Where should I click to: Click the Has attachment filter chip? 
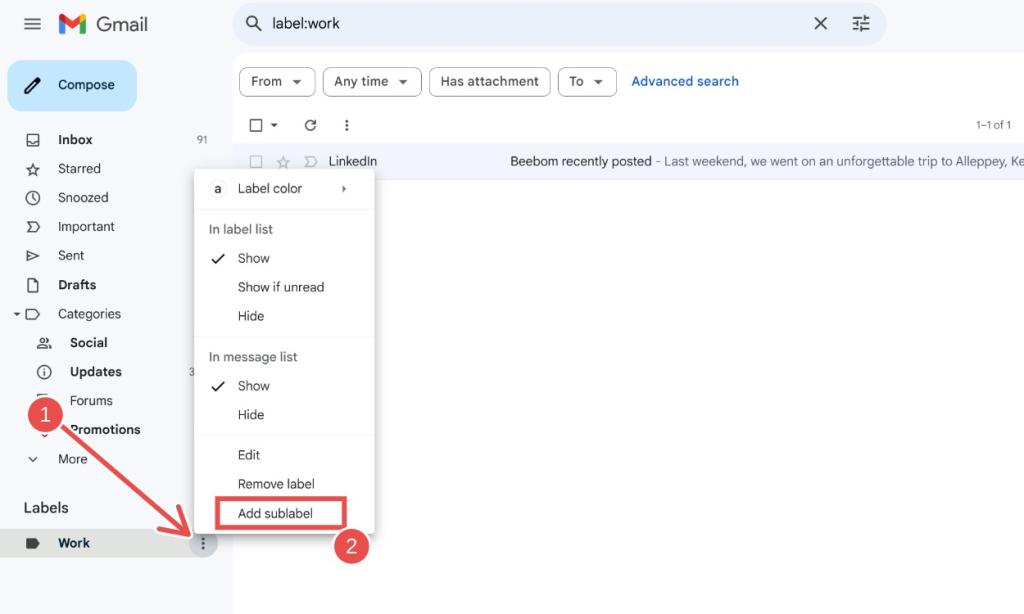coord(489,81)
